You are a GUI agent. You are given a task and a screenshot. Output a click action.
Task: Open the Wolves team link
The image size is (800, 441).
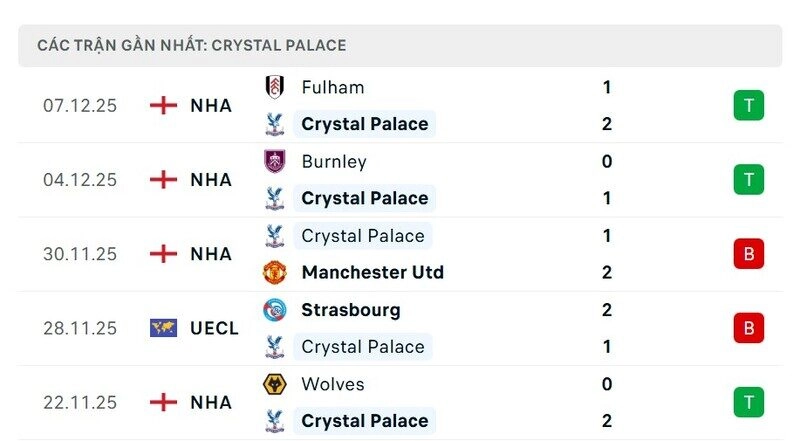click(x=332, y=384)
